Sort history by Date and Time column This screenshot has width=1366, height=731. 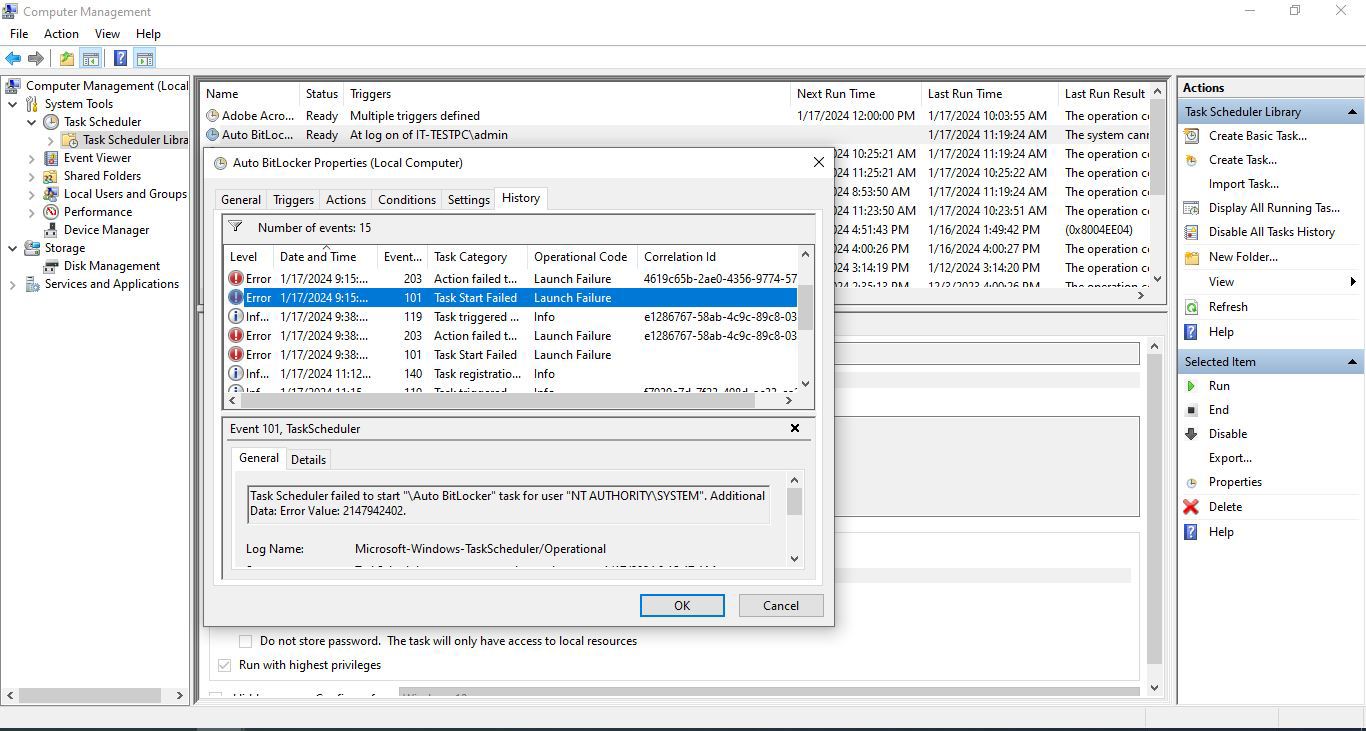(x=324, y=257)
